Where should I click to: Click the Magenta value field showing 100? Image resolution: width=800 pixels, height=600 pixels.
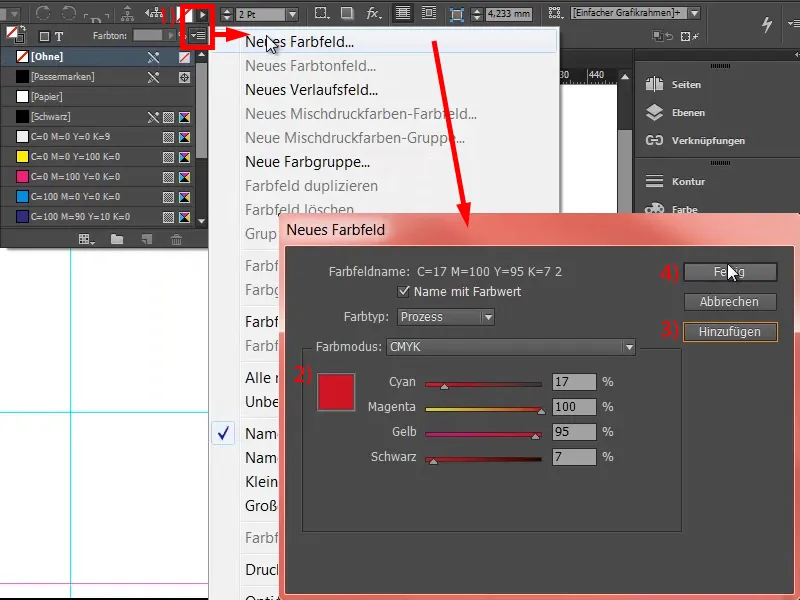574,407
